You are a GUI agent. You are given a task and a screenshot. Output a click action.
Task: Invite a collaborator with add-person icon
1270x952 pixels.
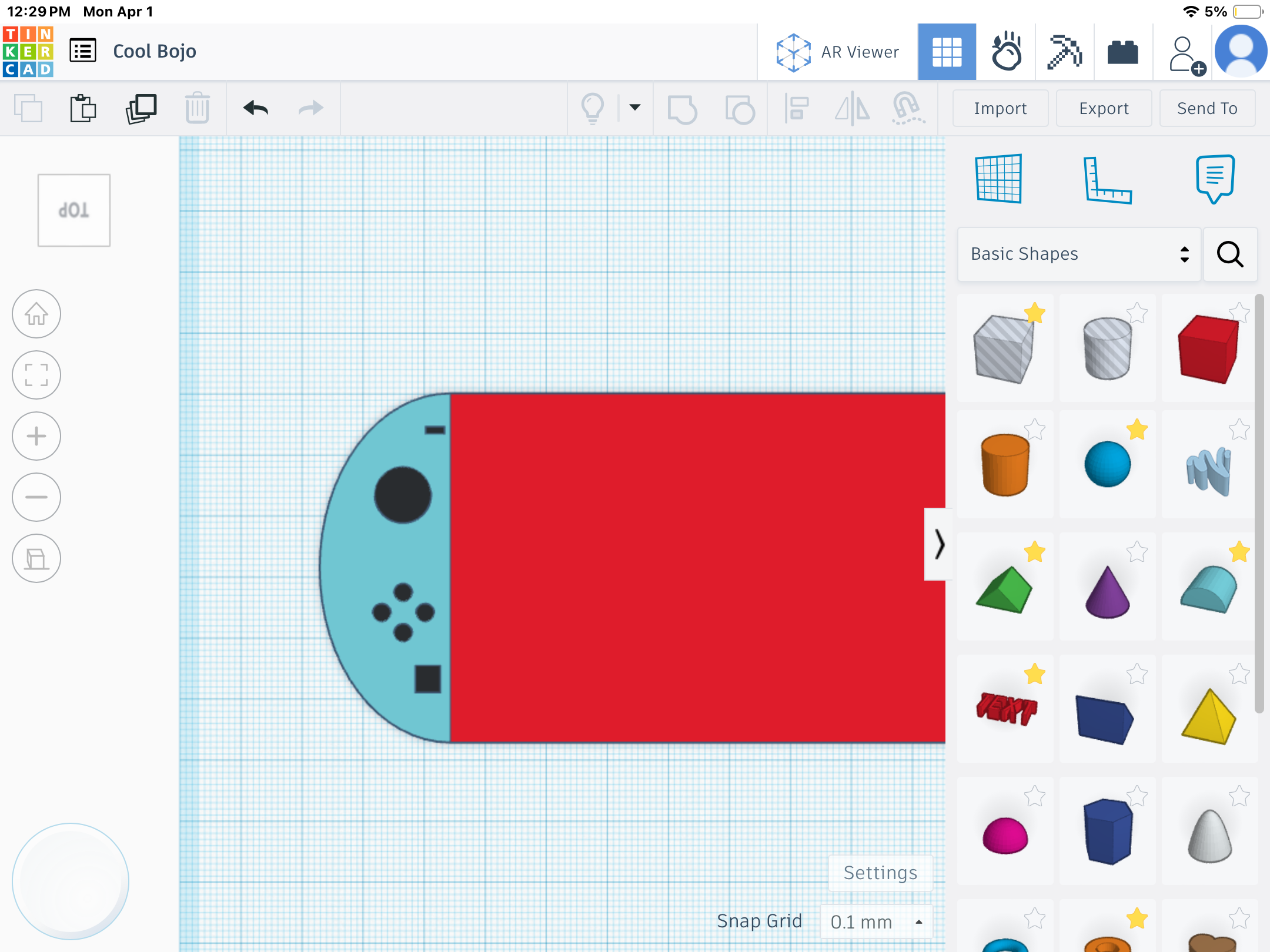(1187, 55)
